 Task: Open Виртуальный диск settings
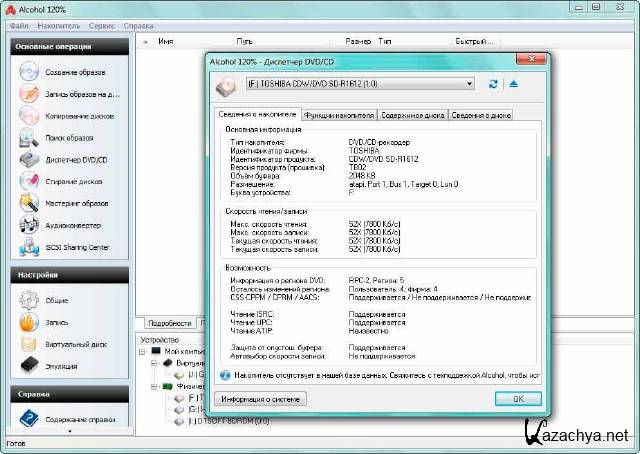pos(76,343)
